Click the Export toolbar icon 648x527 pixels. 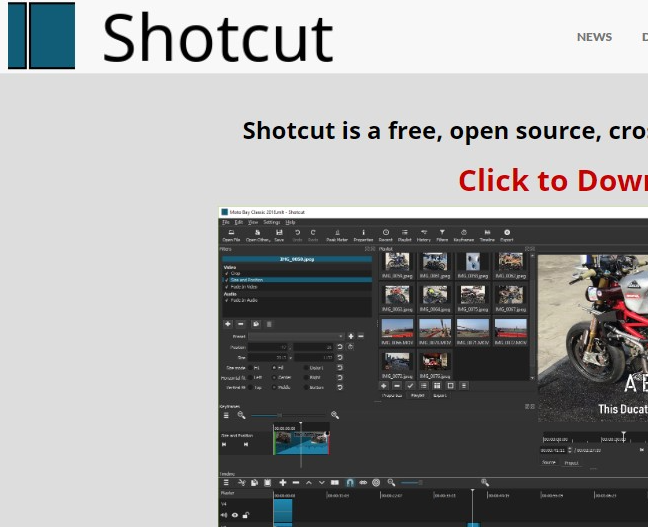click(507, 235)
